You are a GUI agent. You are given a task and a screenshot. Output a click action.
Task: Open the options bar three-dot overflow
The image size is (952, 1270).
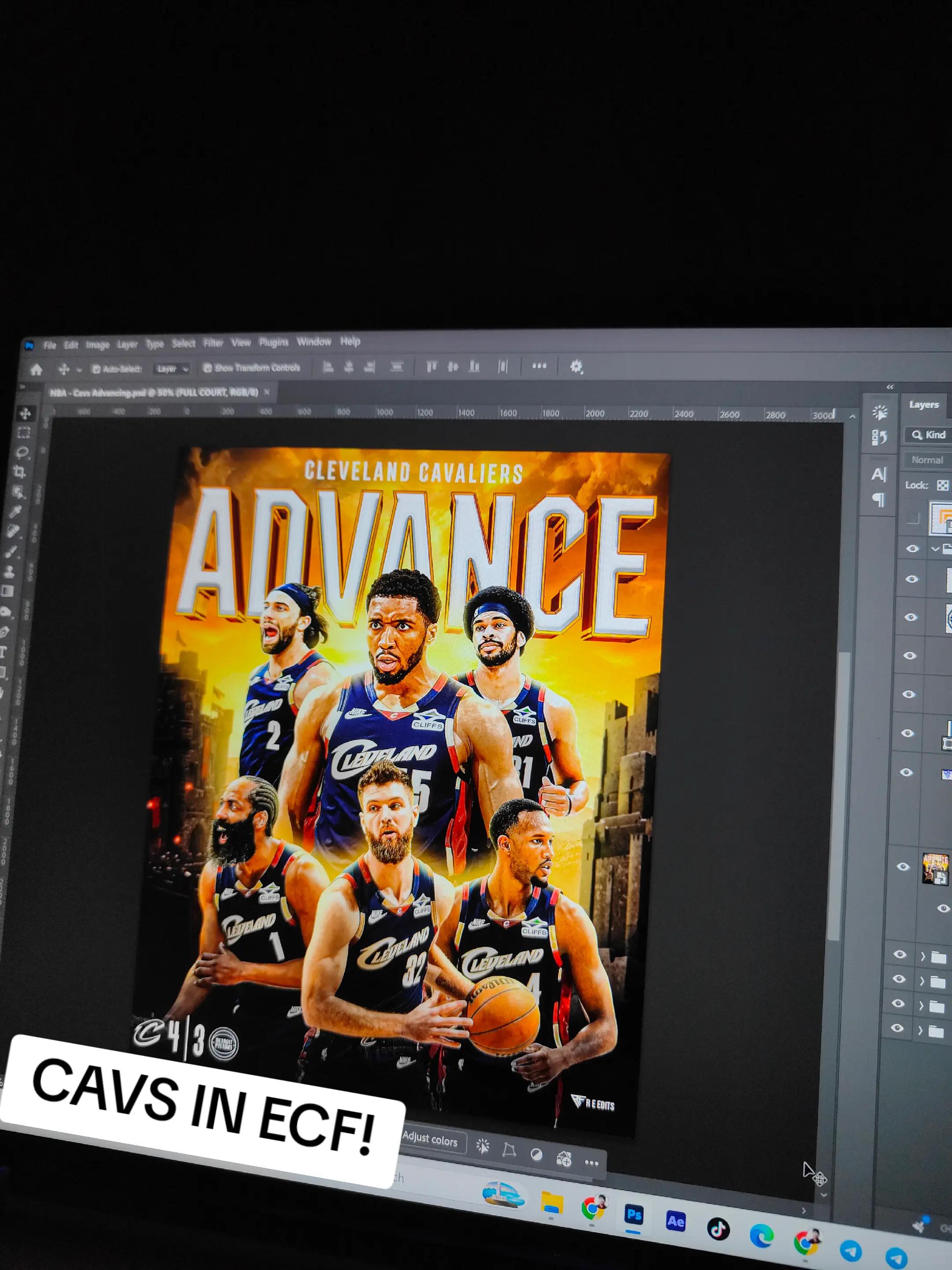coord(539,366)
